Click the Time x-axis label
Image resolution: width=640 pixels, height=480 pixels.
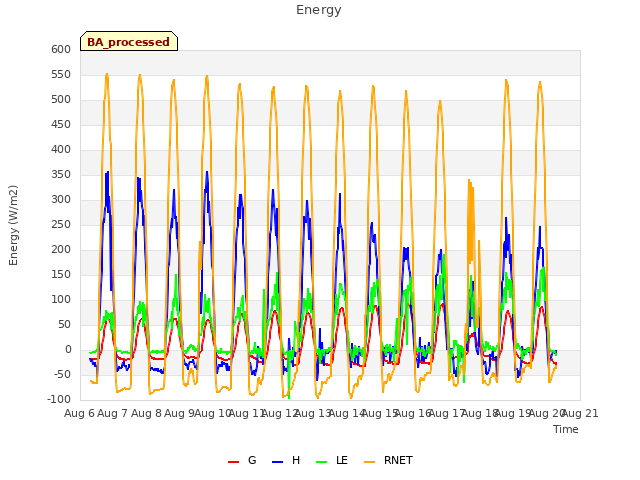pos(566,429)
